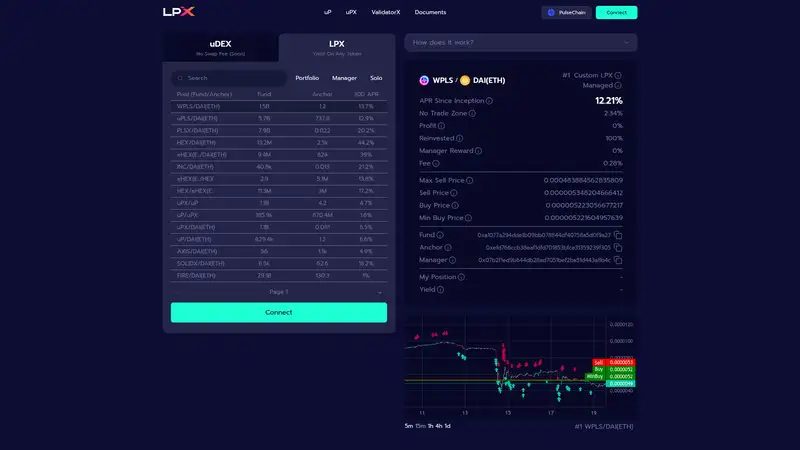Click info icon beside Min Buy Price
This screenshot has height=450, width=800.
click(468, 218)
